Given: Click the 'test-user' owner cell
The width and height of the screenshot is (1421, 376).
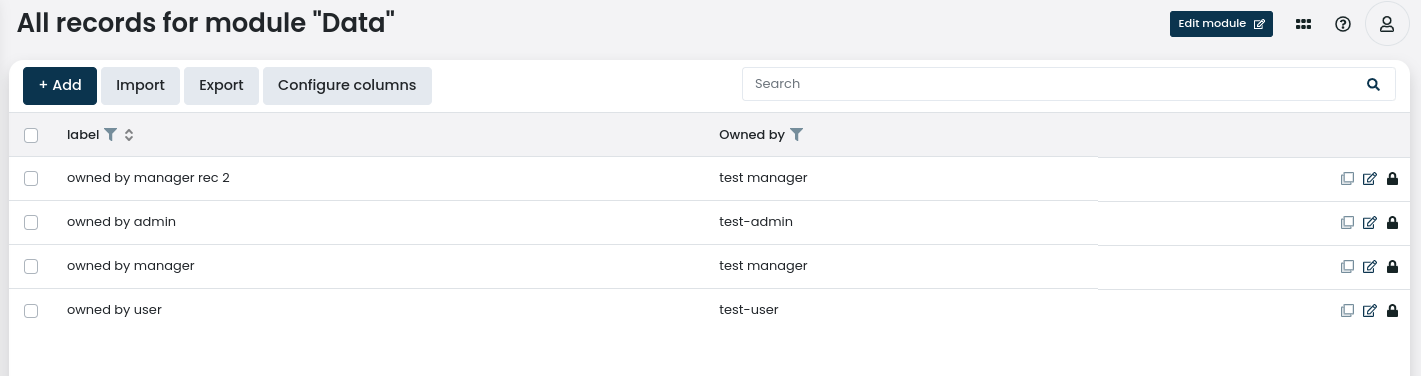Looking at the screenshot, I should click(749, 310).
